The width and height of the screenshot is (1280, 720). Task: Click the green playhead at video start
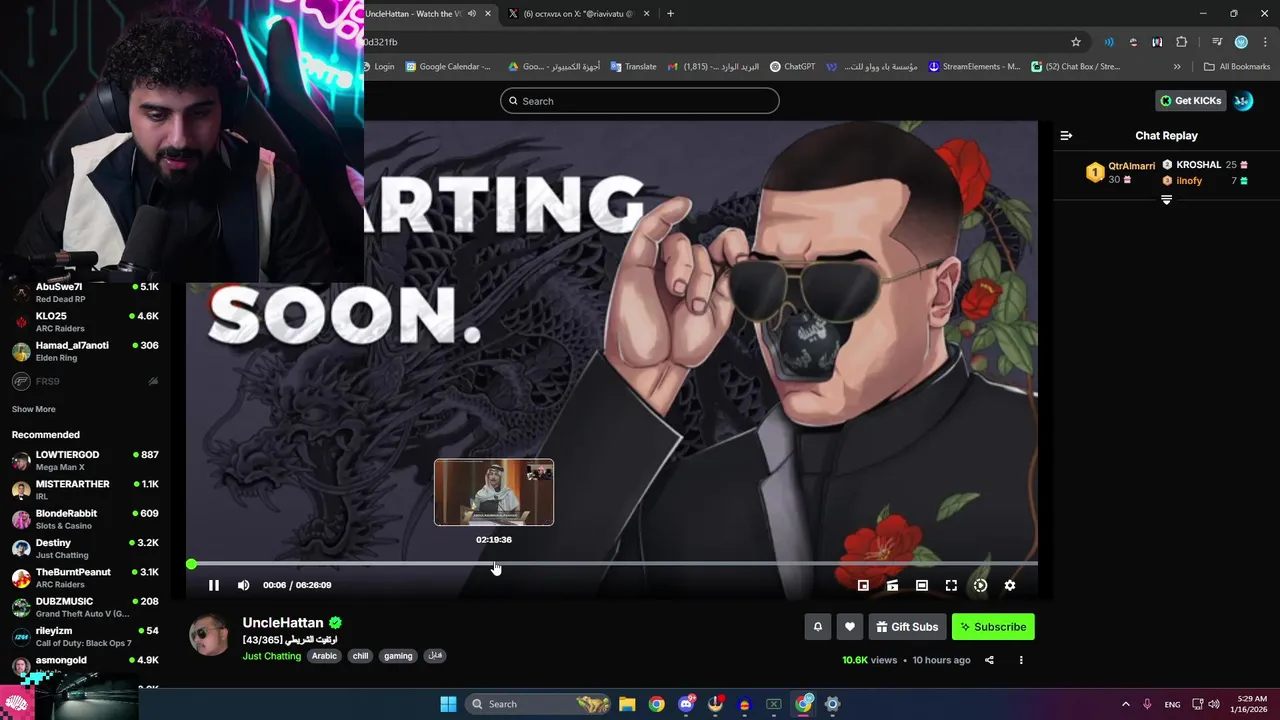pyautogui.click(x=191, y=564)
